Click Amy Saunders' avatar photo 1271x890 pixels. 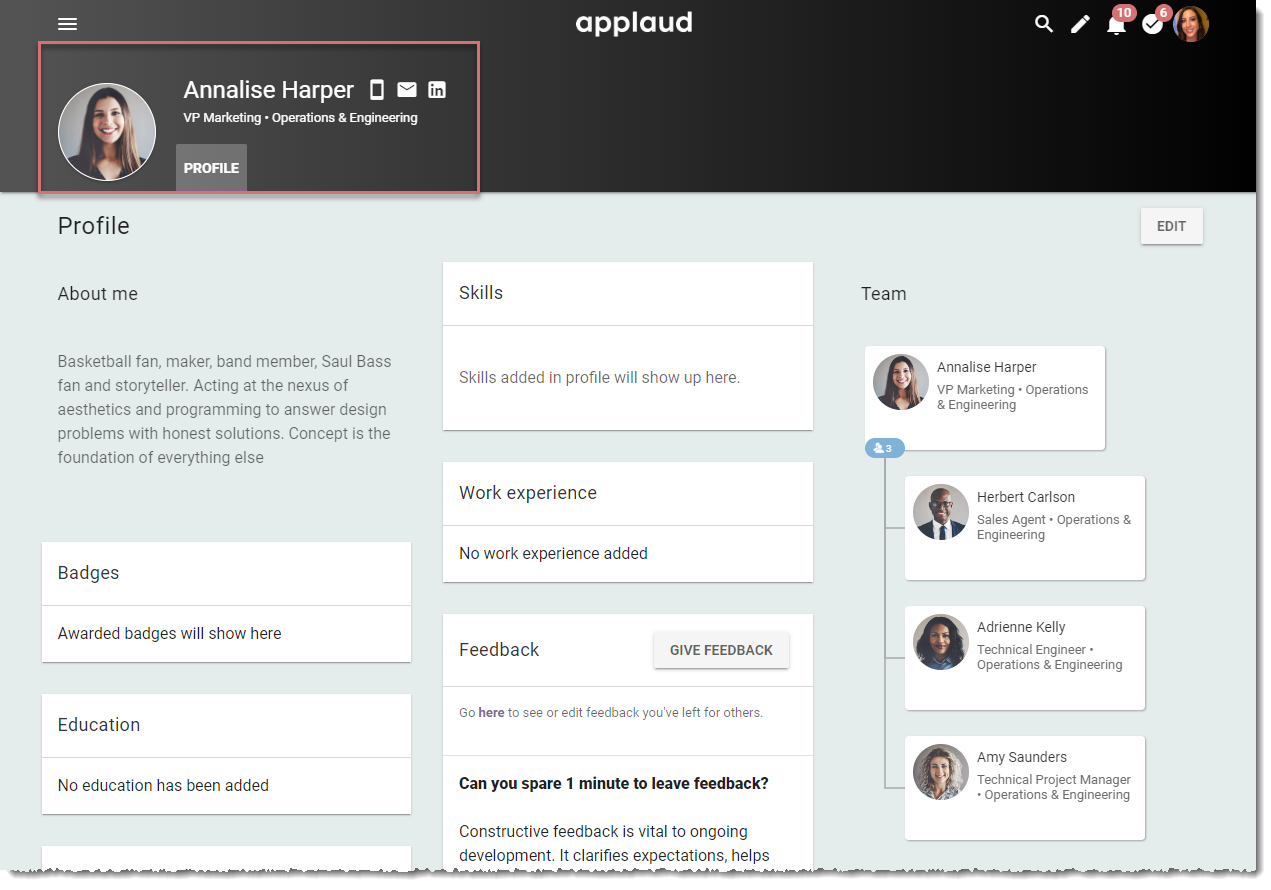coord(941,772)
